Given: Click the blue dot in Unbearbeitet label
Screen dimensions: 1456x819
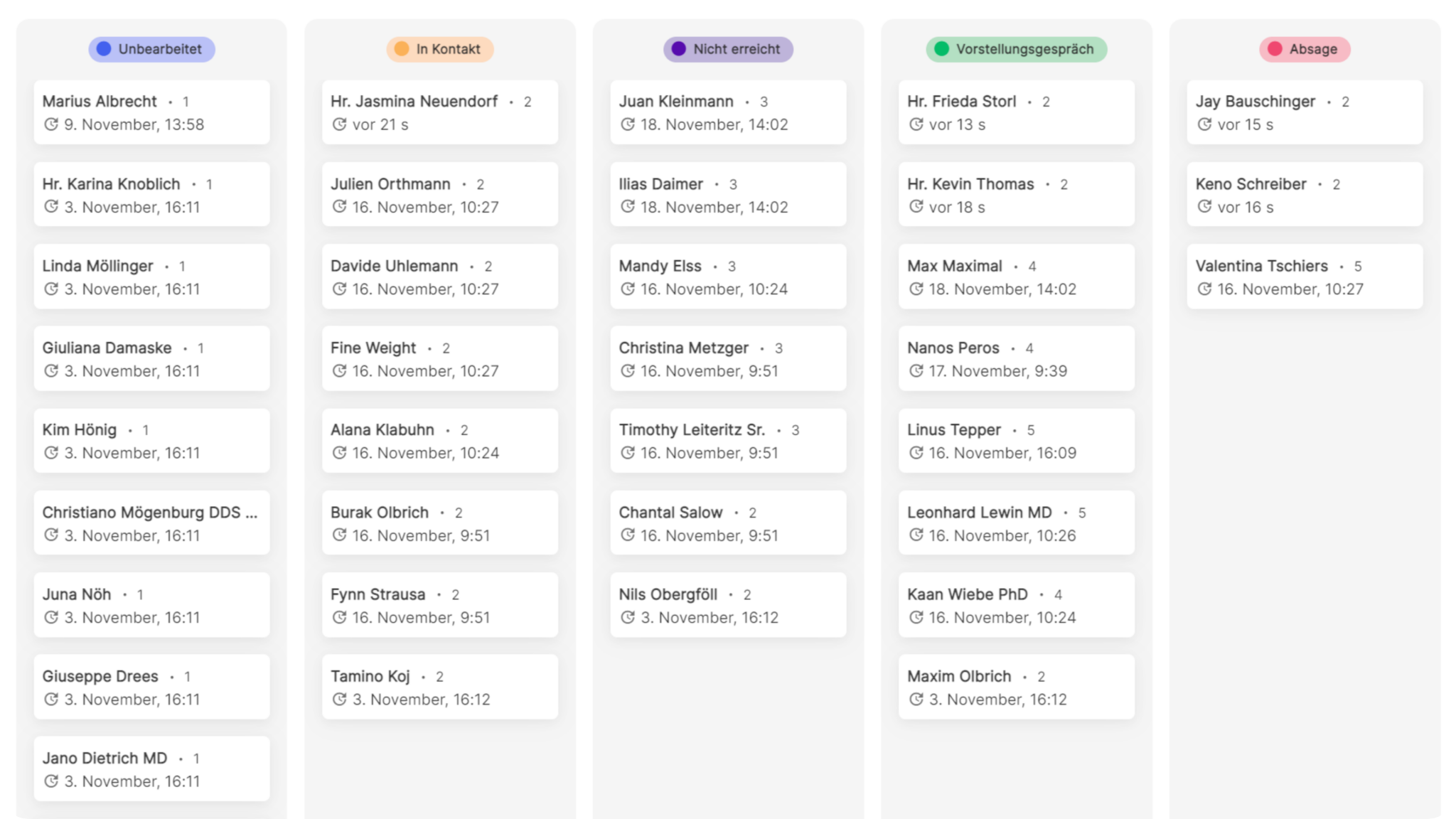Looking at the screenshot, I should pos(104,49).
